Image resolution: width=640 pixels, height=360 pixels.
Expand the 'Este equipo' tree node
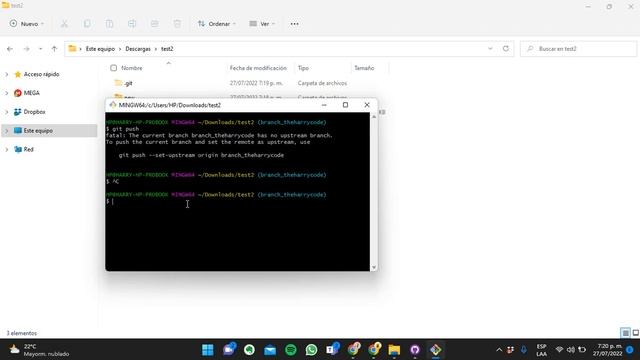click(7, 131)
